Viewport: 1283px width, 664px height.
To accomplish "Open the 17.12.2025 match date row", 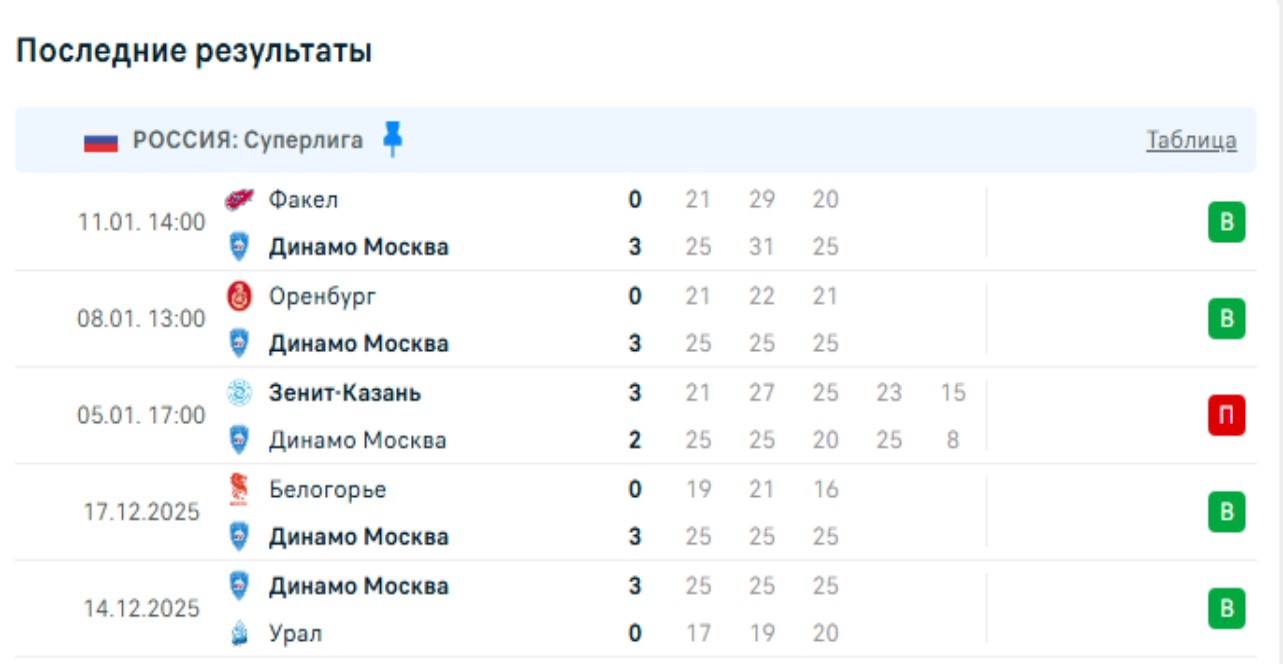I will click(141, 512).
